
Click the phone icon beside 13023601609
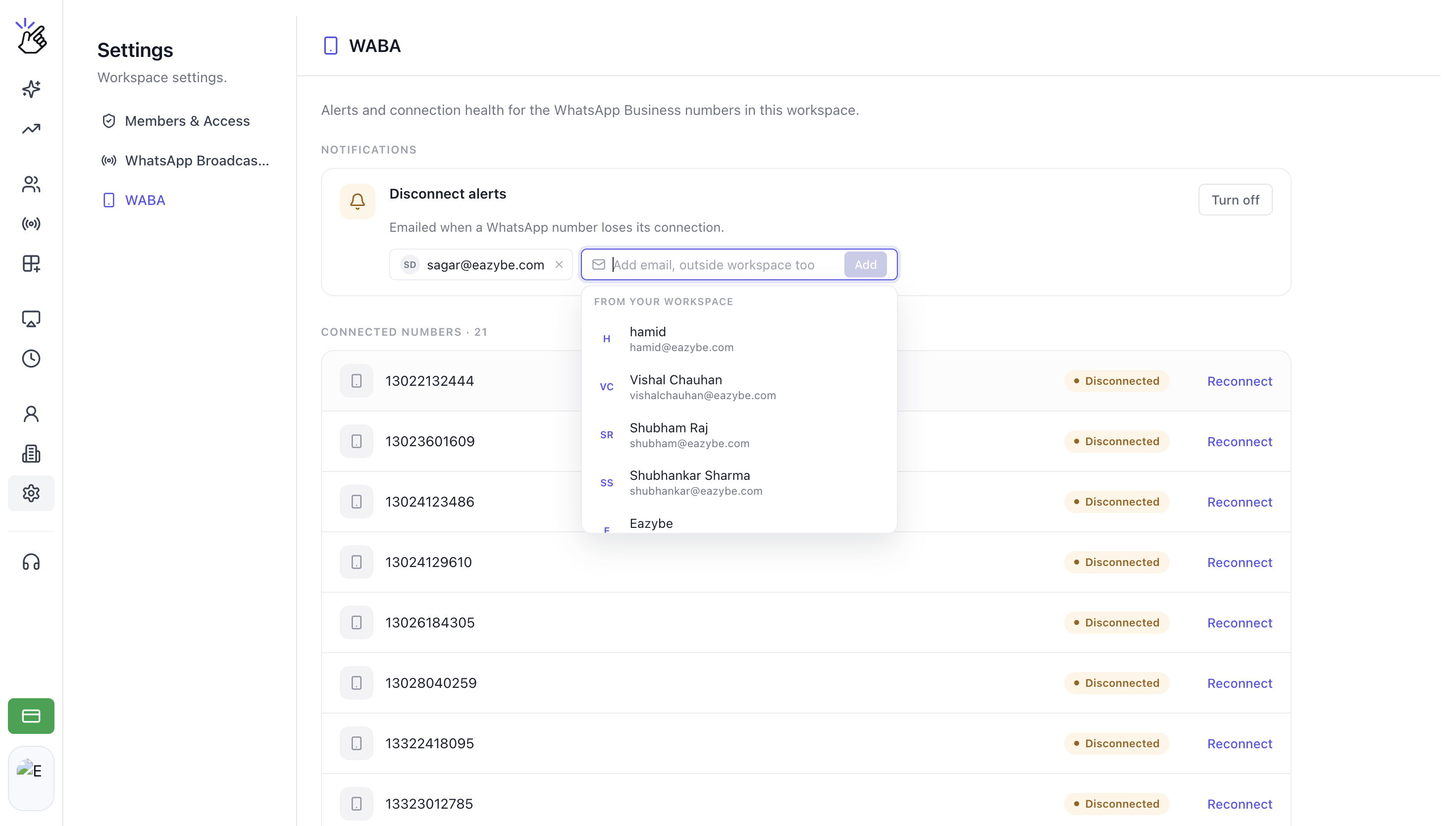click(x=356, y=441)
